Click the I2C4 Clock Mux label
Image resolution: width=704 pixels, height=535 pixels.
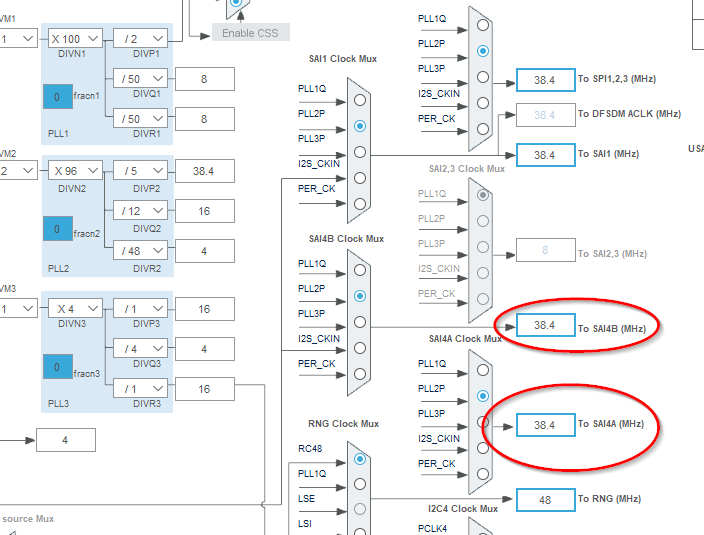pyautogui.click(x=463, y=509)
